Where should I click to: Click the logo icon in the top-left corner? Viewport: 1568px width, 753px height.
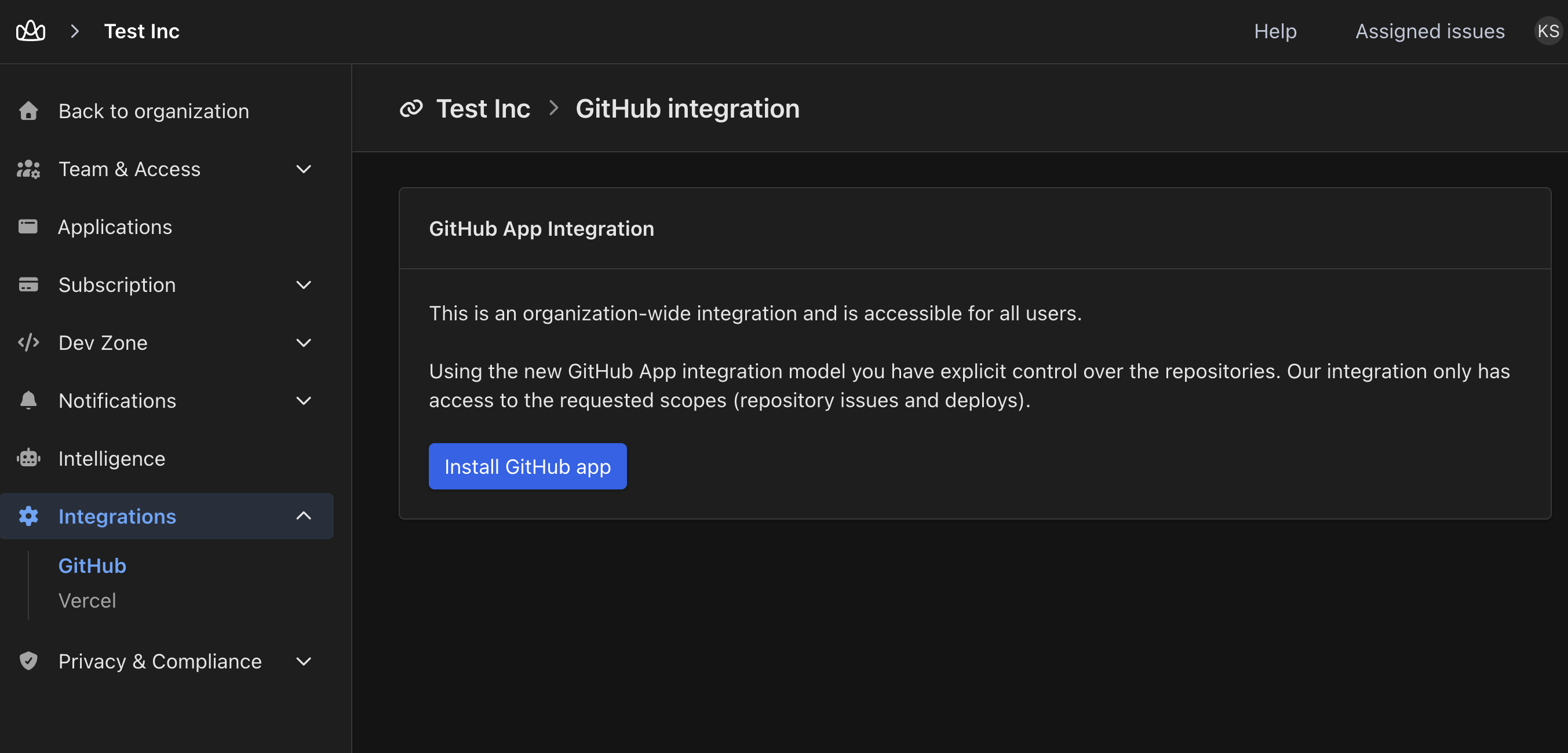click(x=31, y=31)
